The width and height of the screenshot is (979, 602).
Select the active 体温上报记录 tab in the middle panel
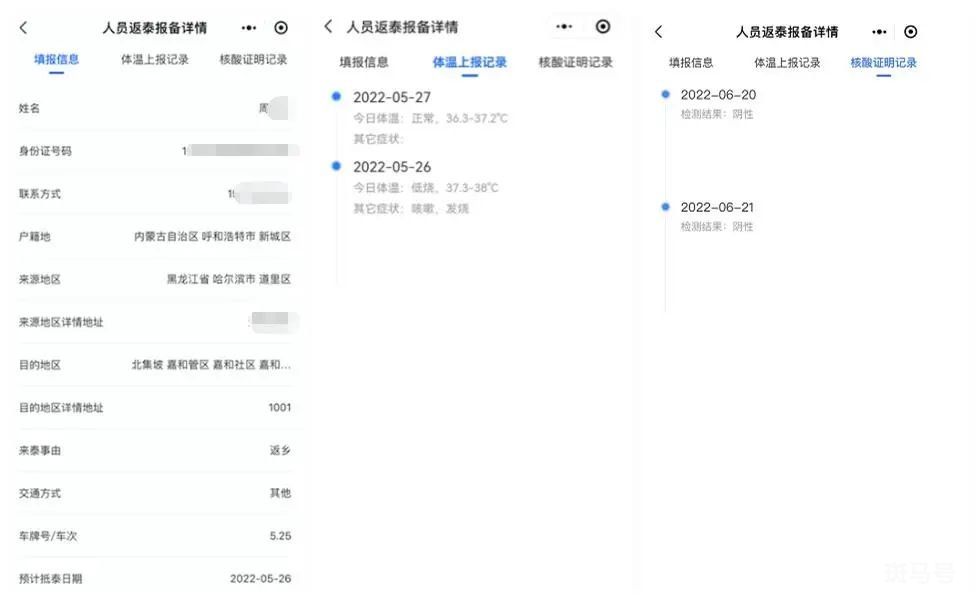470,62
